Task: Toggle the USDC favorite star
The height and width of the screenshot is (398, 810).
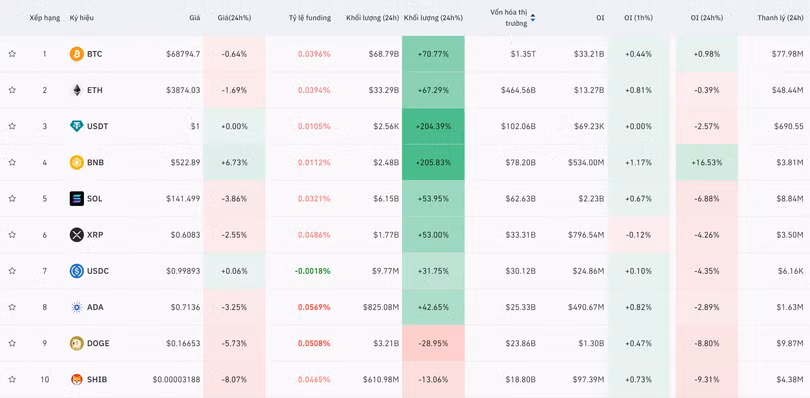Action: click(x=12, y=271)
